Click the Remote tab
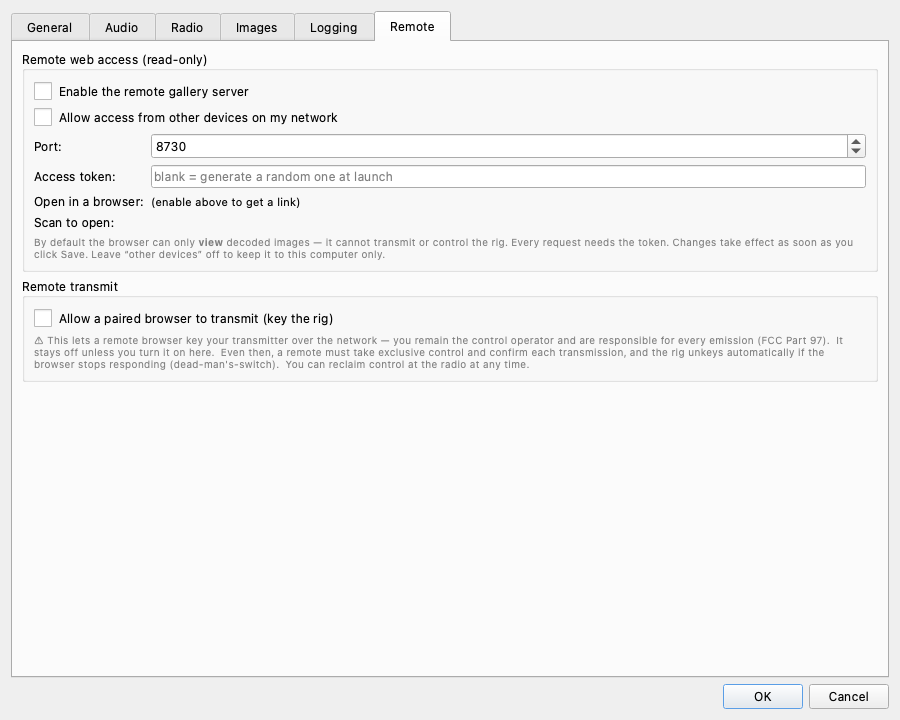 tap(412, 26)
